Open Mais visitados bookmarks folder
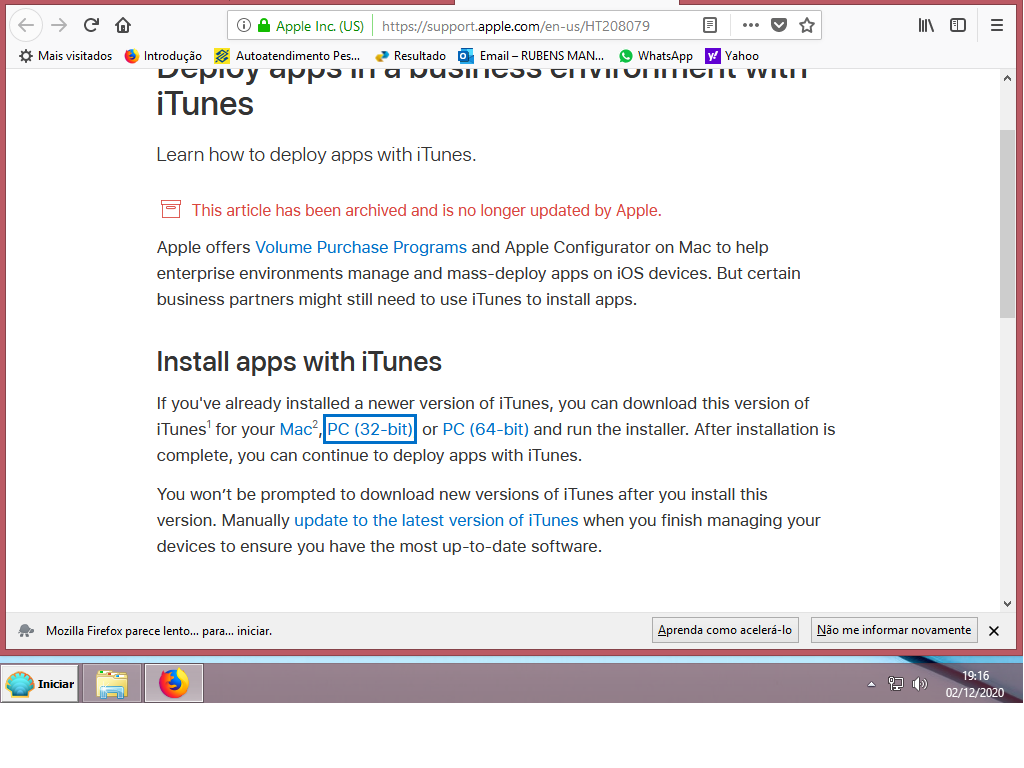This screenshot has width=1024, height=768. coord(66,56)
